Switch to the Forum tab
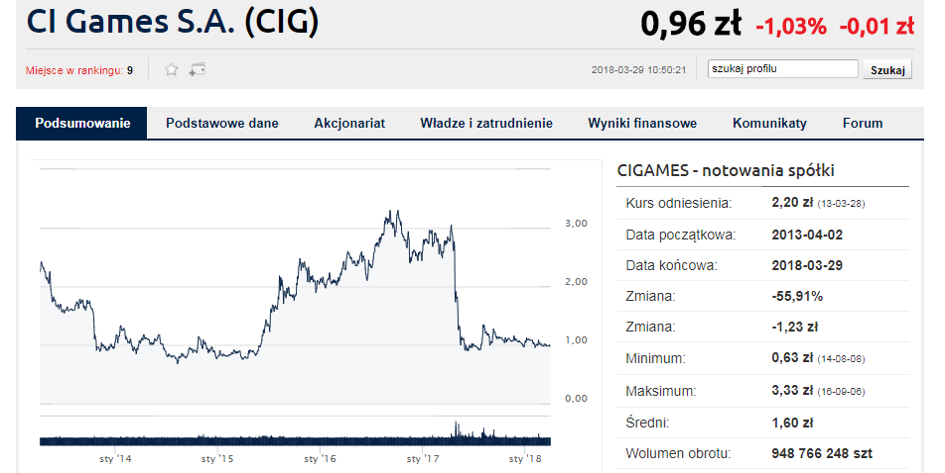 click(x=862, y=124)
